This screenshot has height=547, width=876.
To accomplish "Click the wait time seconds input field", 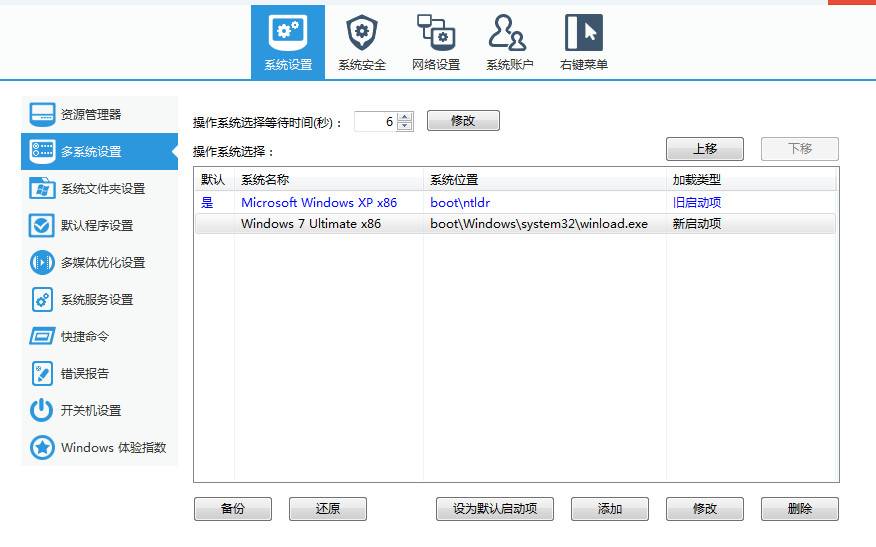I will (375, 121).
